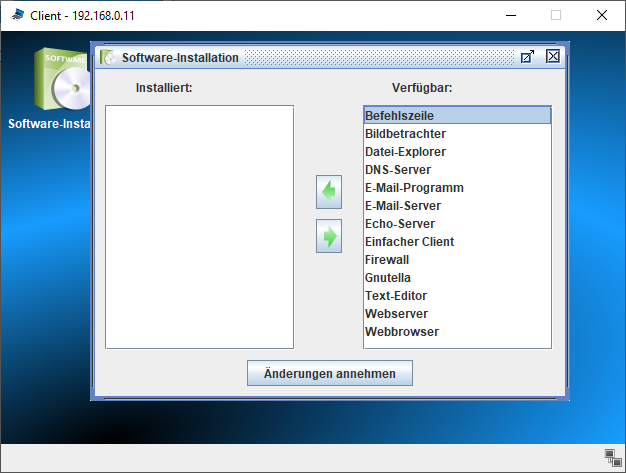Select Datei-Explorer in available list
This screenshot has height=473, width=626.
click(x=458, y=152)
